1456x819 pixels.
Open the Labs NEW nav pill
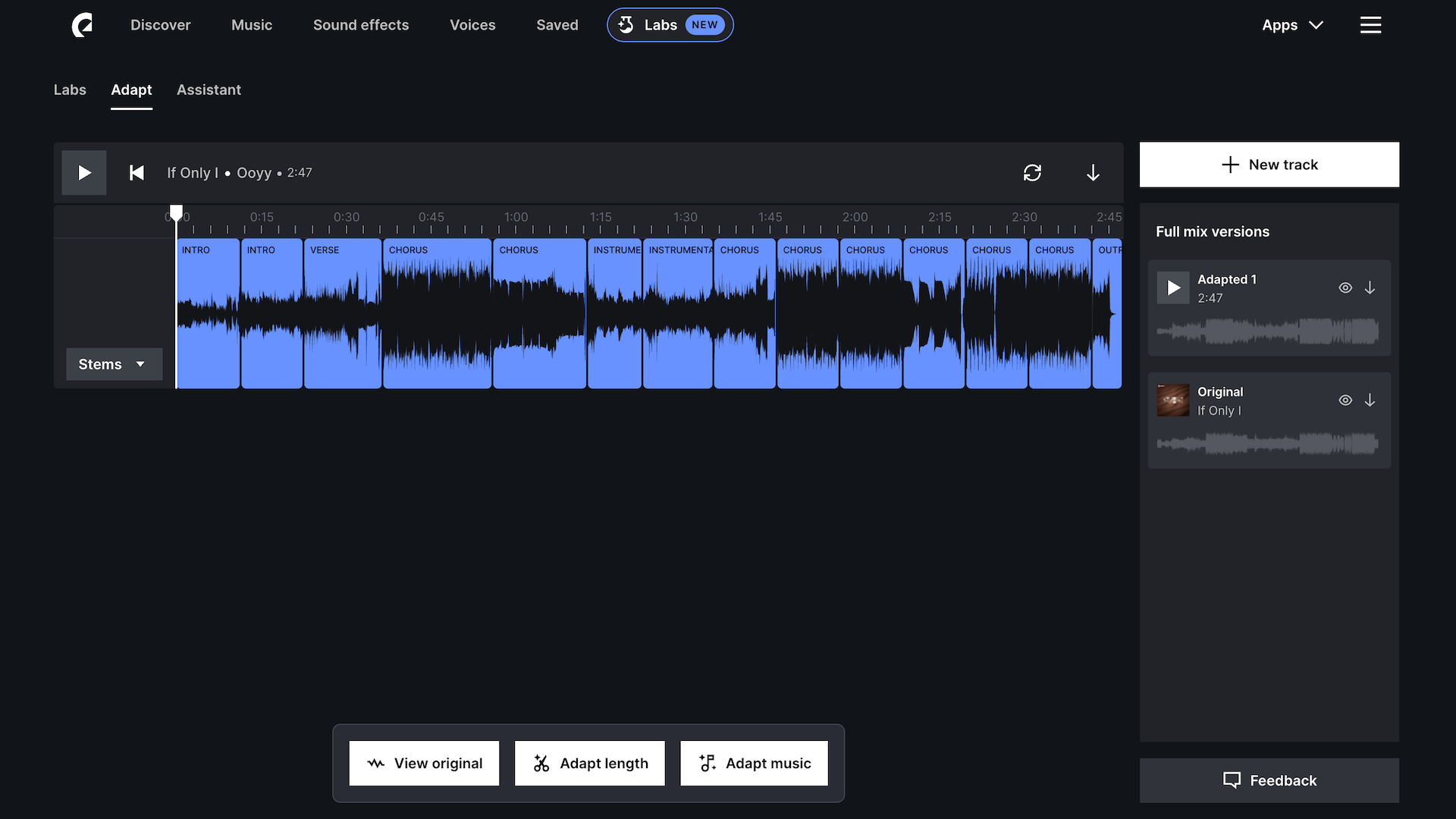(x=670, y=25)
